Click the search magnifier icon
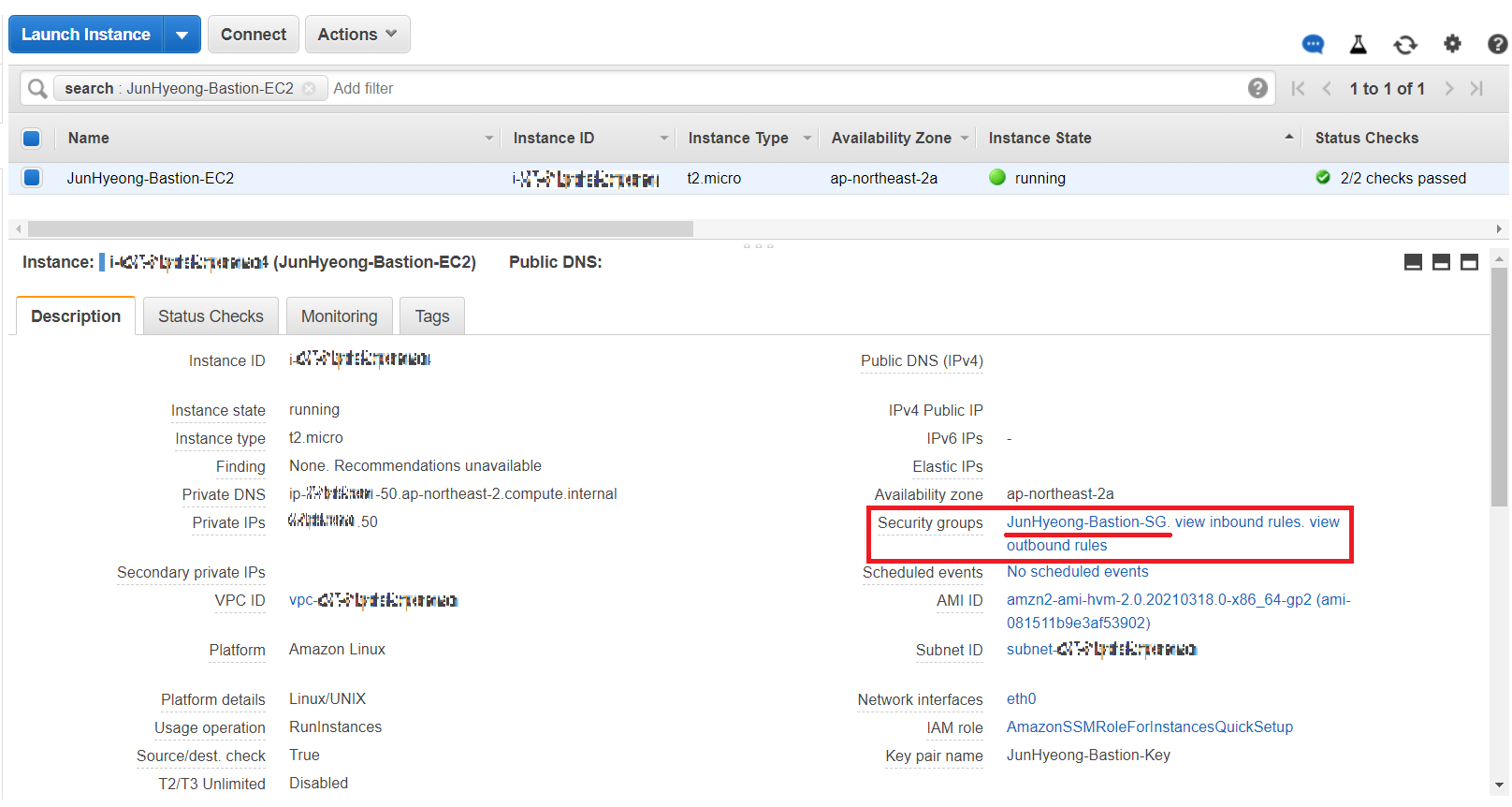 click(x=37, y=88)
